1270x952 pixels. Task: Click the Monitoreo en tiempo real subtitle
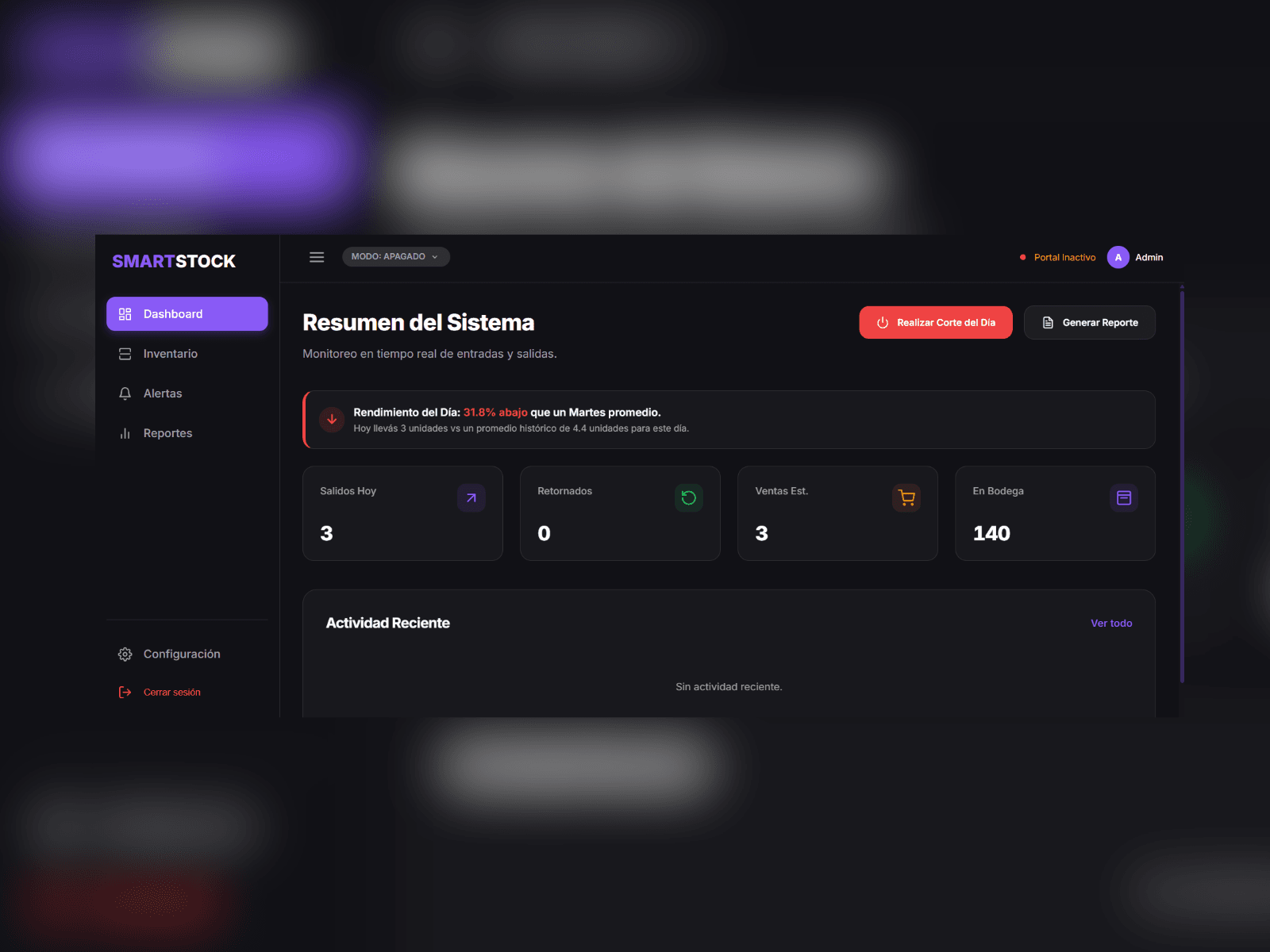(429, 354)
